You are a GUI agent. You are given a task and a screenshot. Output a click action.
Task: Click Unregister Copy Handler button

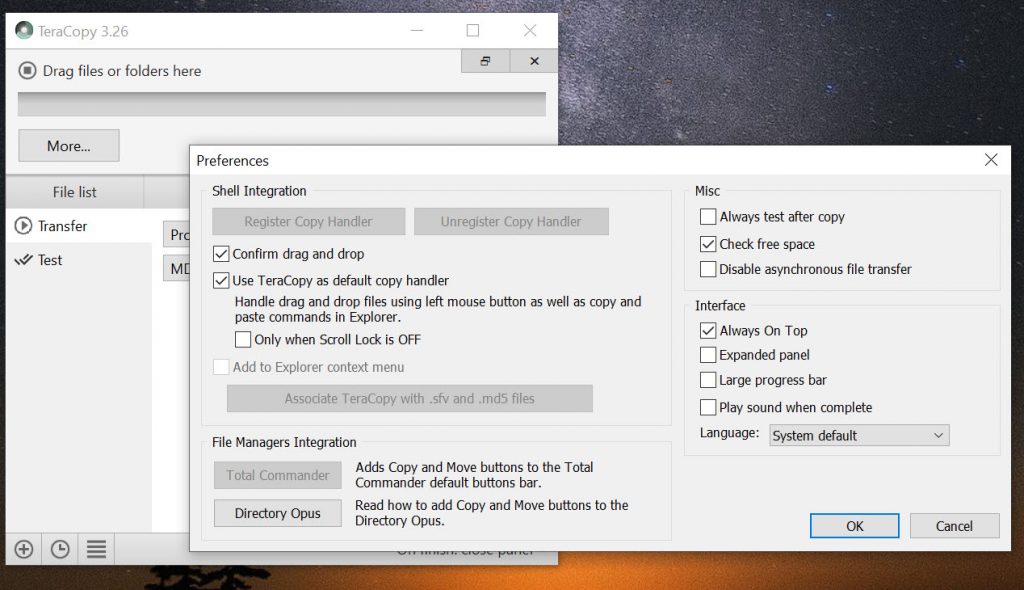[x=511, y=221]
